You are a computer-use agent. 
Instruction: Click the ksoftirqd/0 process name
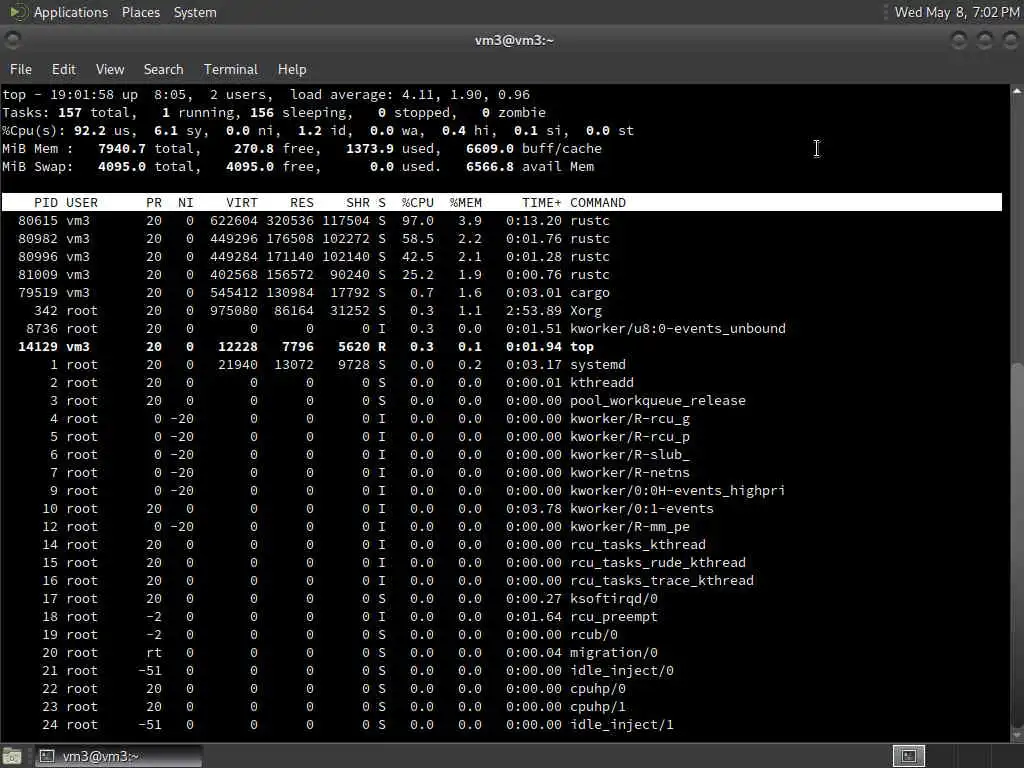pos(614,598)
